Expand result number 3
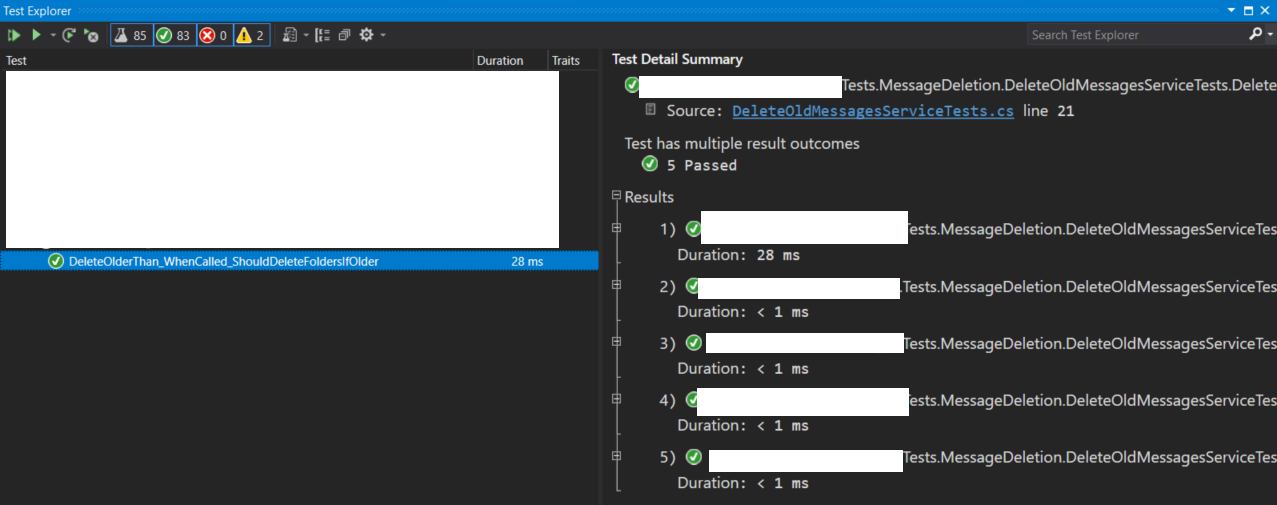The width and height of the screenshot is (1277, 505). tap(617, 343)
